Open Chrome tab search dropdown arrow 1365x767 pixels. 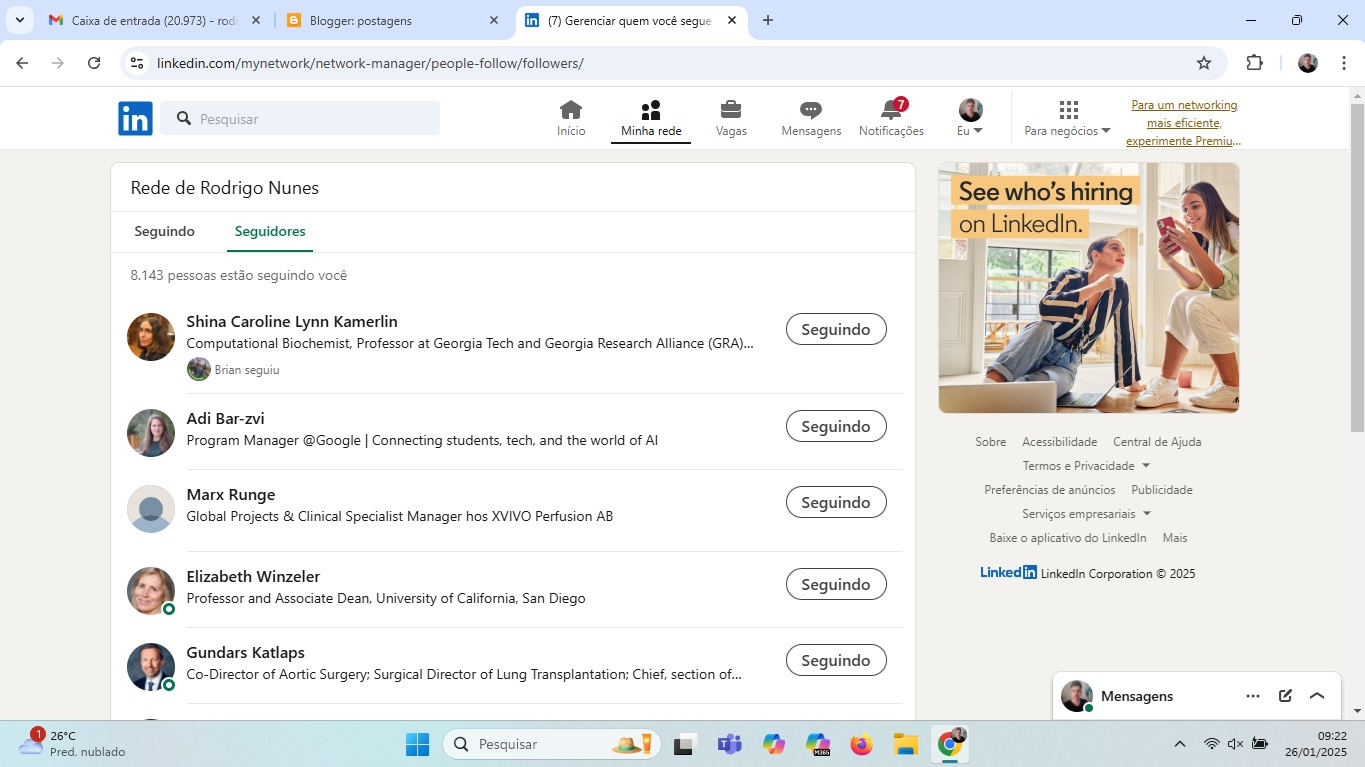pyautogui.click(x=19, y=20)
